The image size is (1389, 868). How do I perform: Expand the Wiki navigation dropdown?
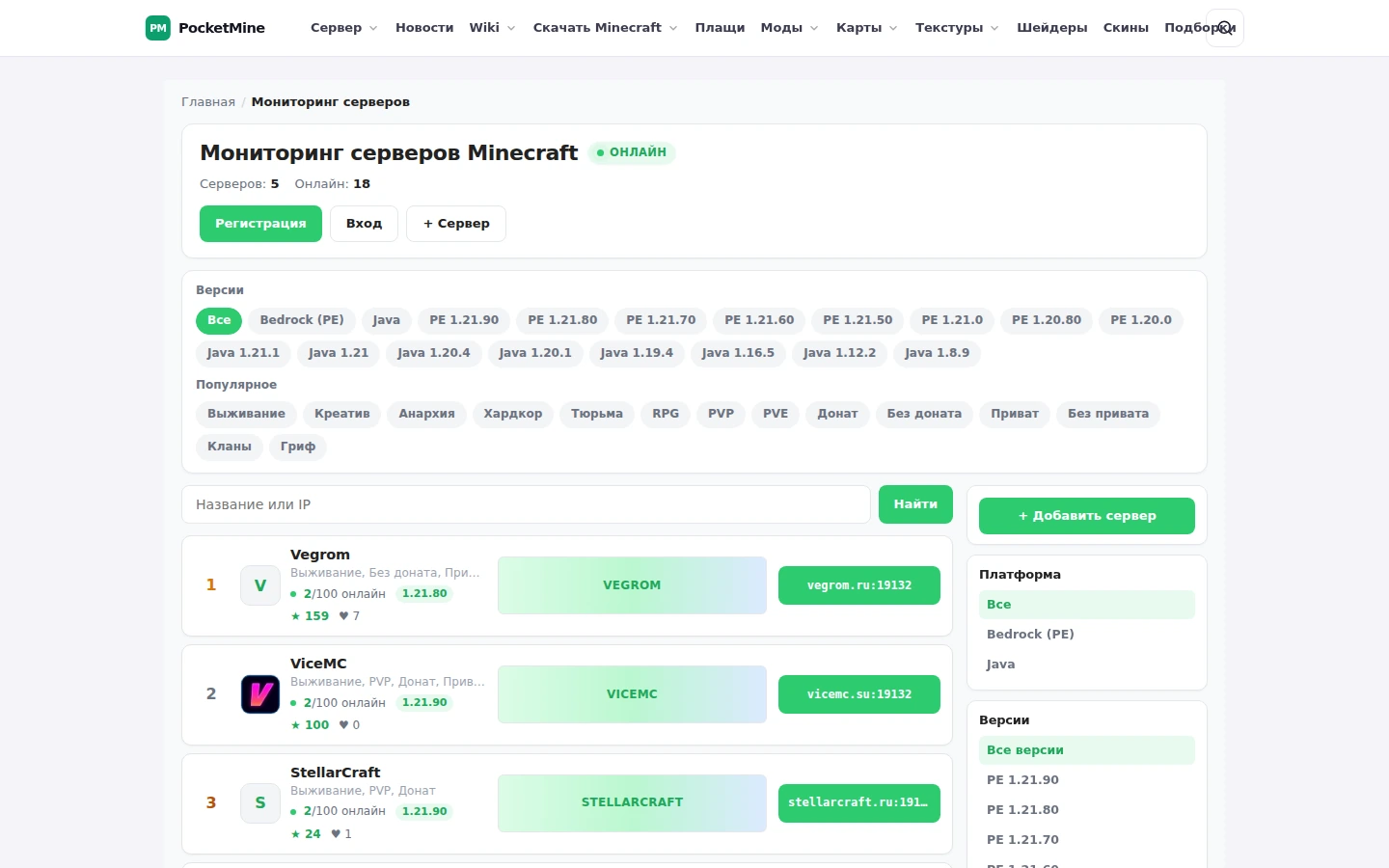(493, 28)
